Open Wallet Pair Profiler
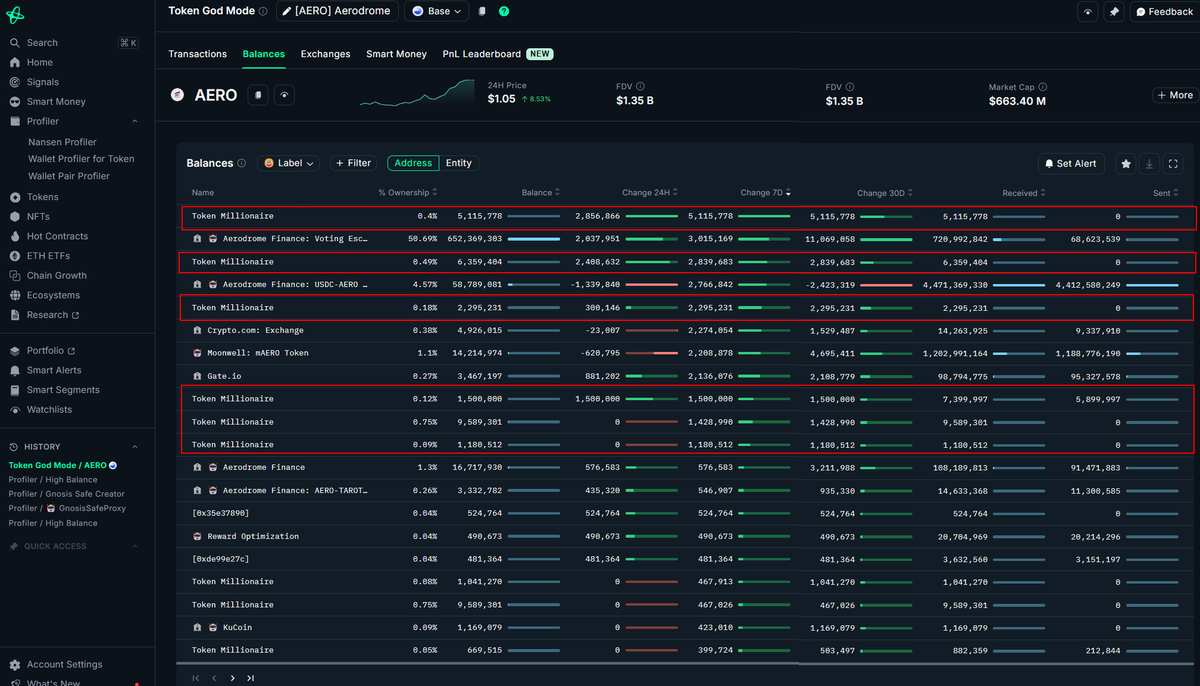The image size is (1200, 686). 69,176
